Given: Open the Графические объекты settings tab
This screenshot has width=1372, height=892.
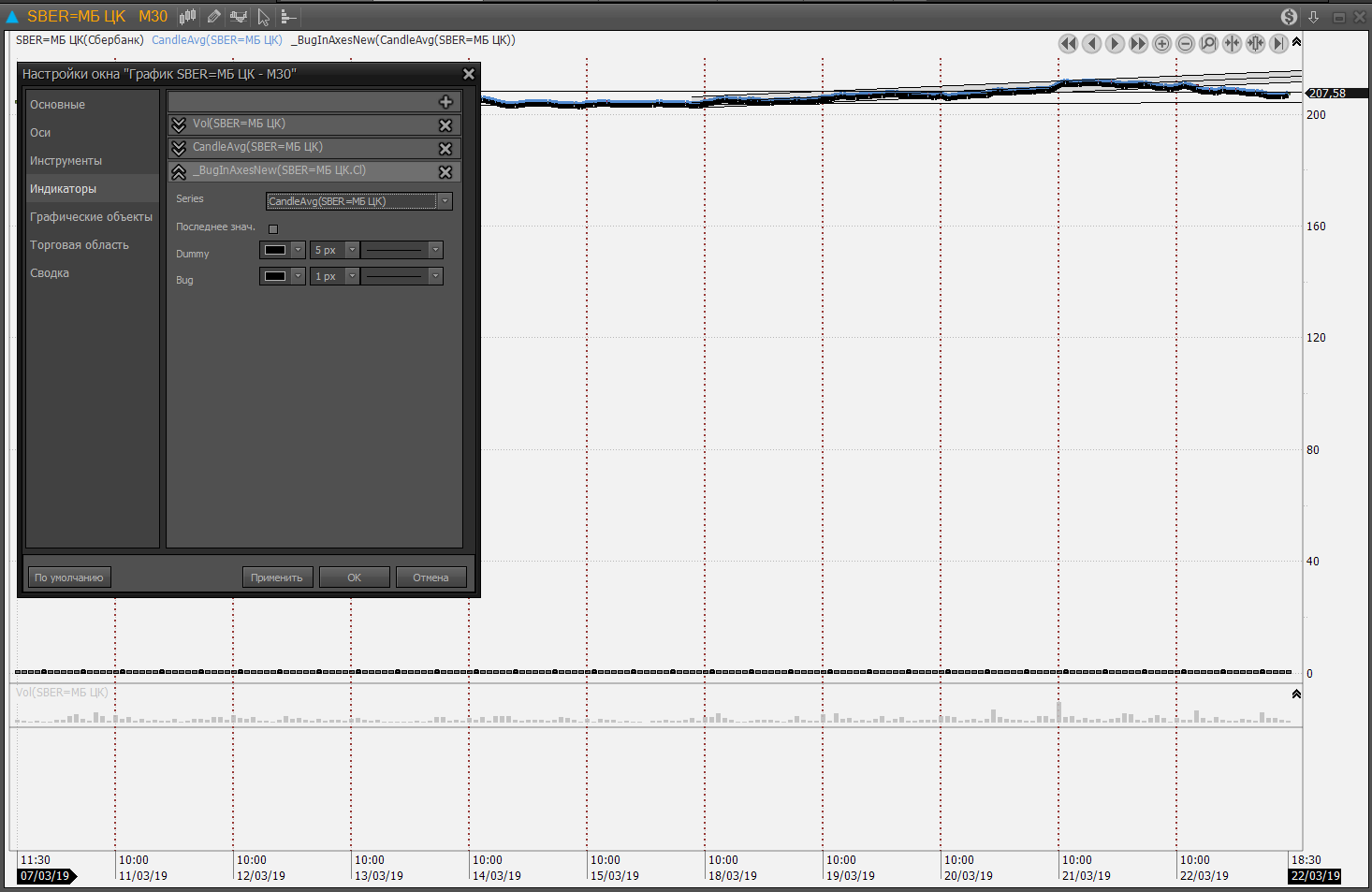Looking at the screenshot, I should (x=91, y=217).
